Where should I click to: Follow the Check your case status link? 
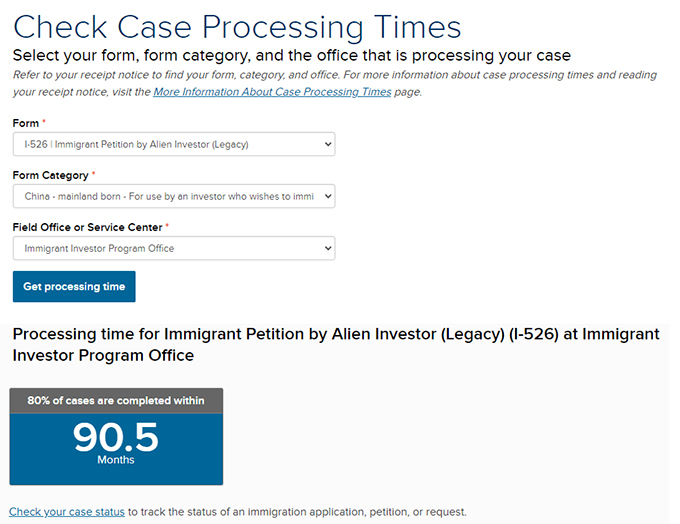coord(67,512)
